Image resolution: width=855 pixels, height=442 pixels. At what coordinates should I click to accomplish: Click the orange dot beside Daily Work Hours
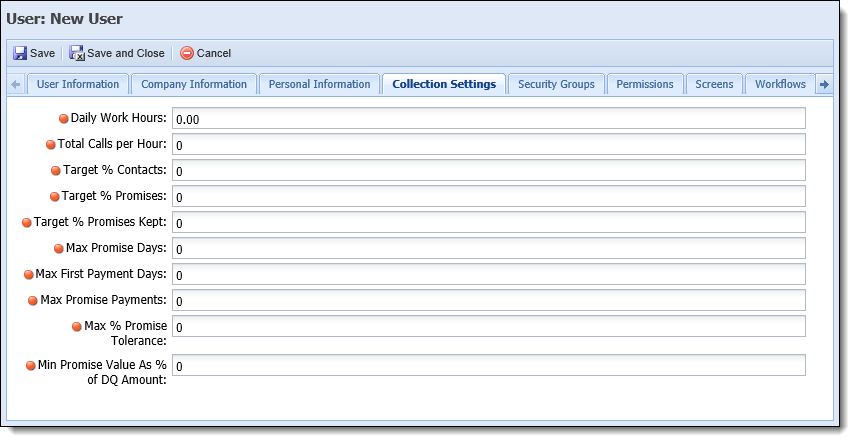click(x=64, y=118)
